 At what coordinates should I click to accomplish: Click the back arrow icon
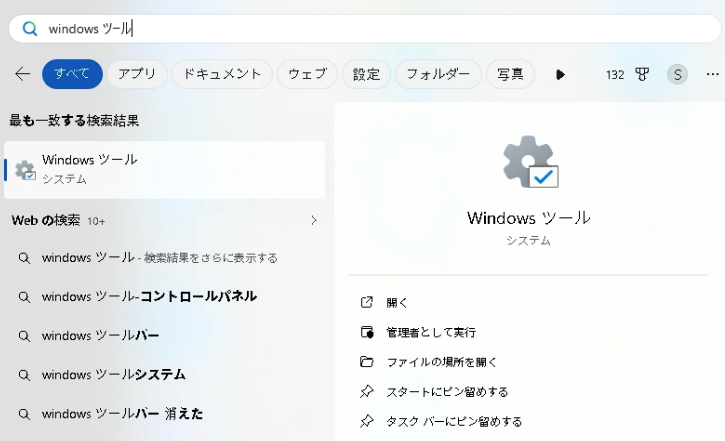pyautogui.click(x=22, y=74)
